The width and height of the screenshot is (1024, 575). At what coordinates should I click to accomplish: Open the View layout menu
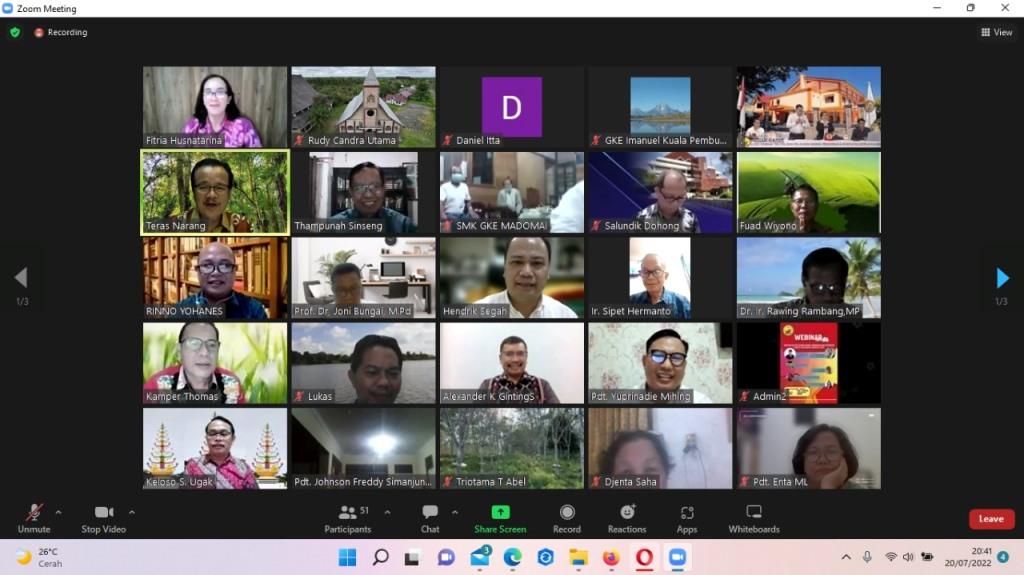click(997, 32)
